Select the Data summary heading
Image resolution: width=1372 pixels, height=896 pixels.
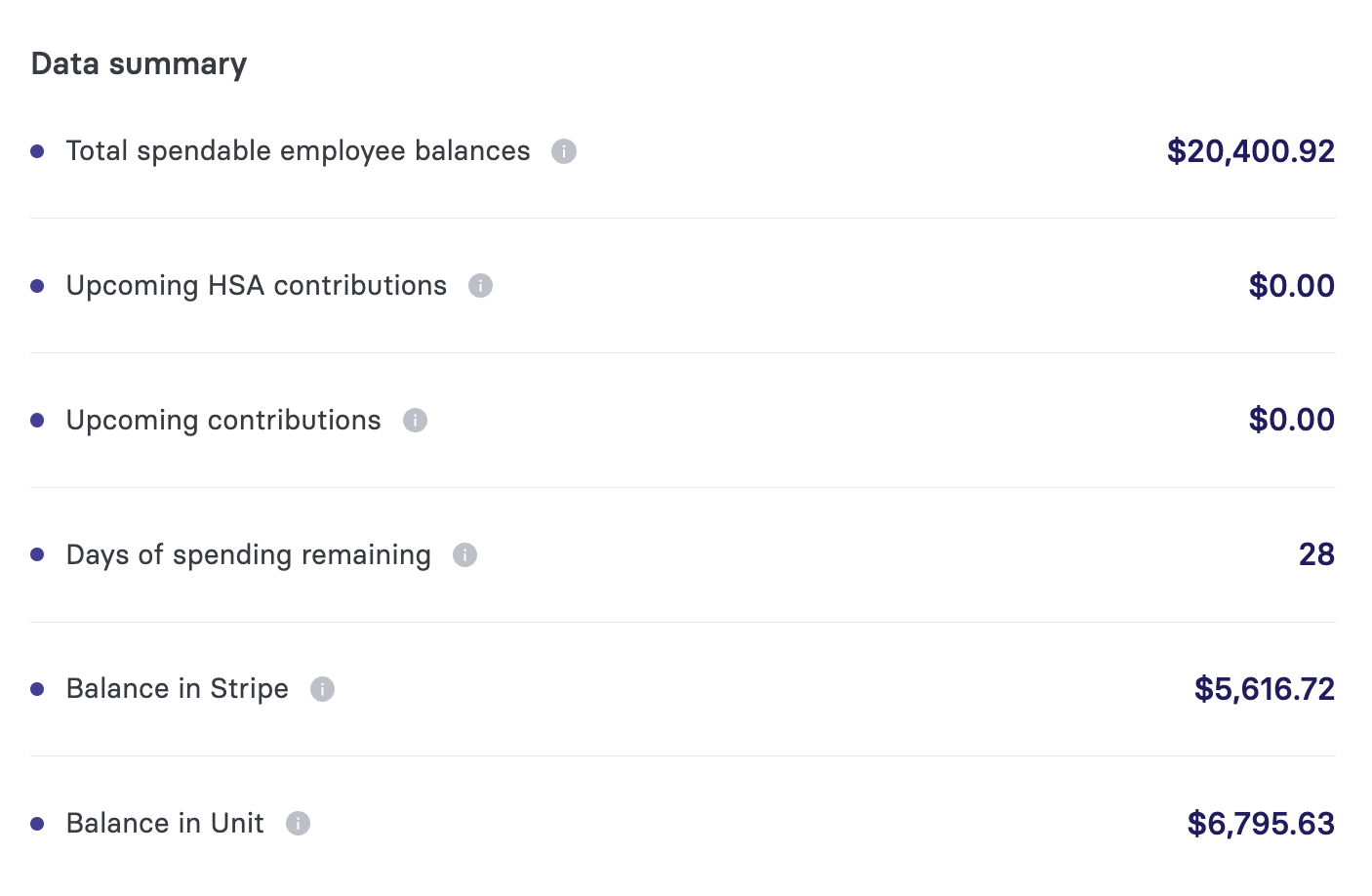(139, 64)
